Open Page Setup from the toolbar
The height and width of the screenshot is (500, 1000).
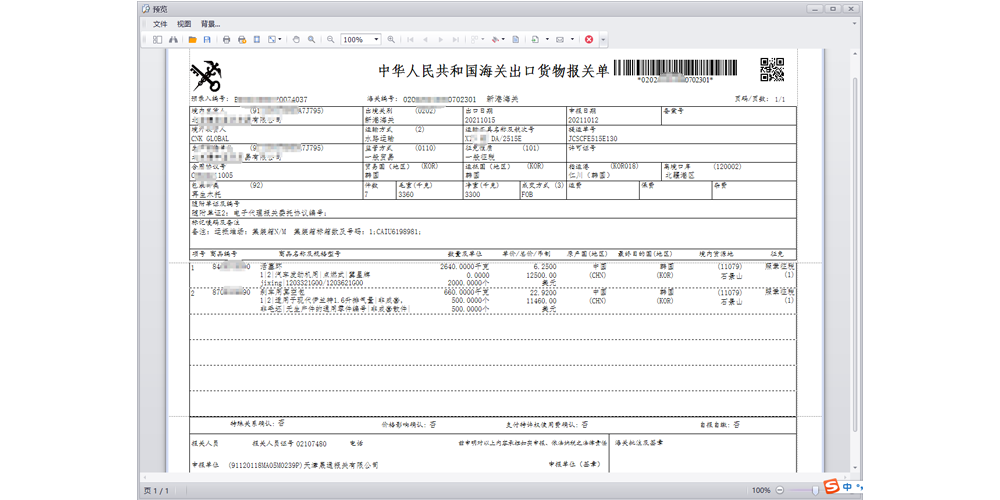pos(257,40)
